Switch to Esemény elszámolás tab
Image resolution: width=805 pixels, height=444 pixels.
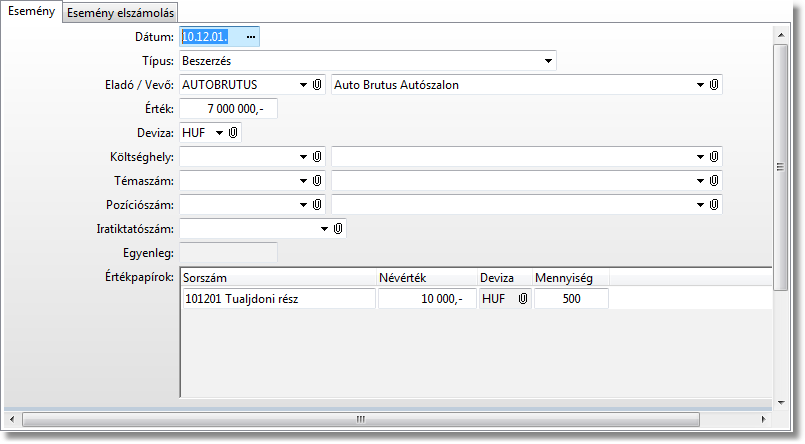122,13
